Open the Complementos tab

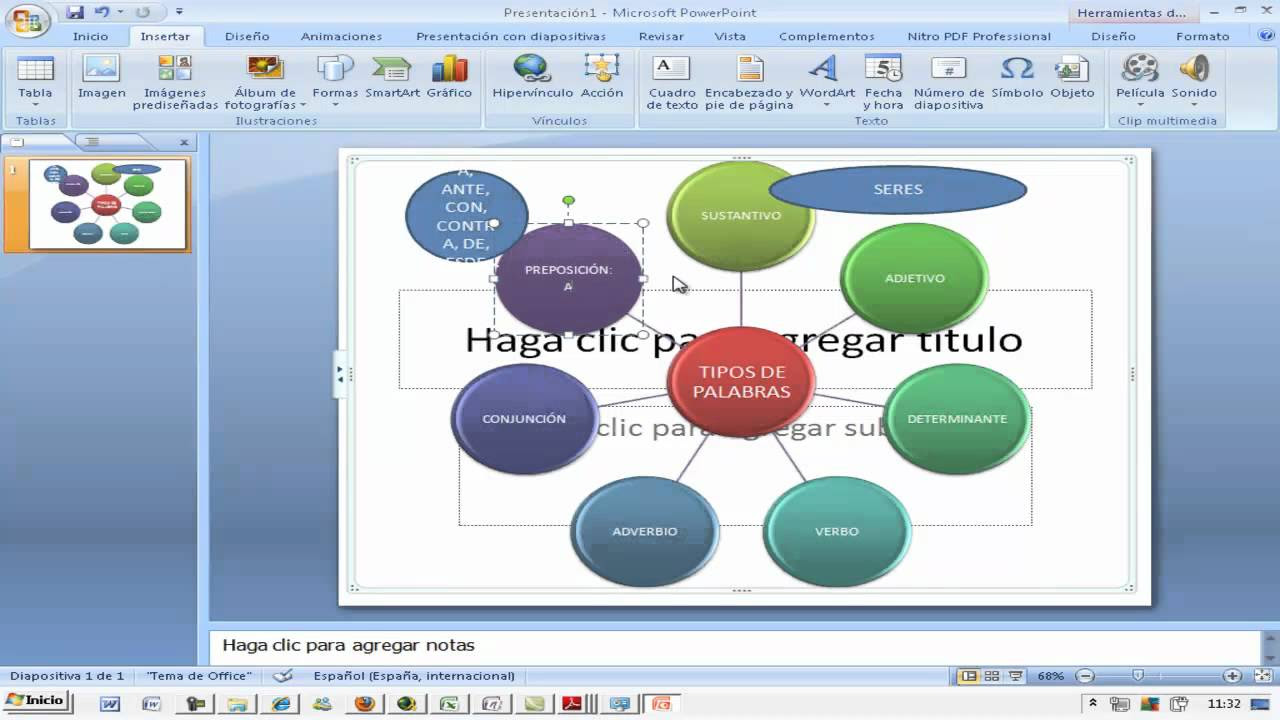click(827, 36)
